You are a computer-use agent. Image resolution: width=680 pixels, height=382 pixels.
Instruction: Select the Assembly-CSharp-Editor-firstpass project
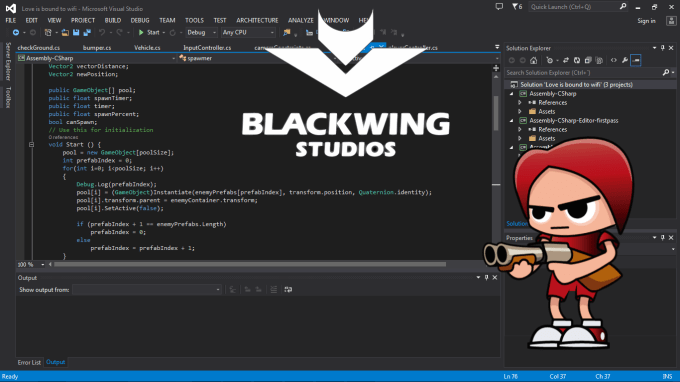(573, 121)
